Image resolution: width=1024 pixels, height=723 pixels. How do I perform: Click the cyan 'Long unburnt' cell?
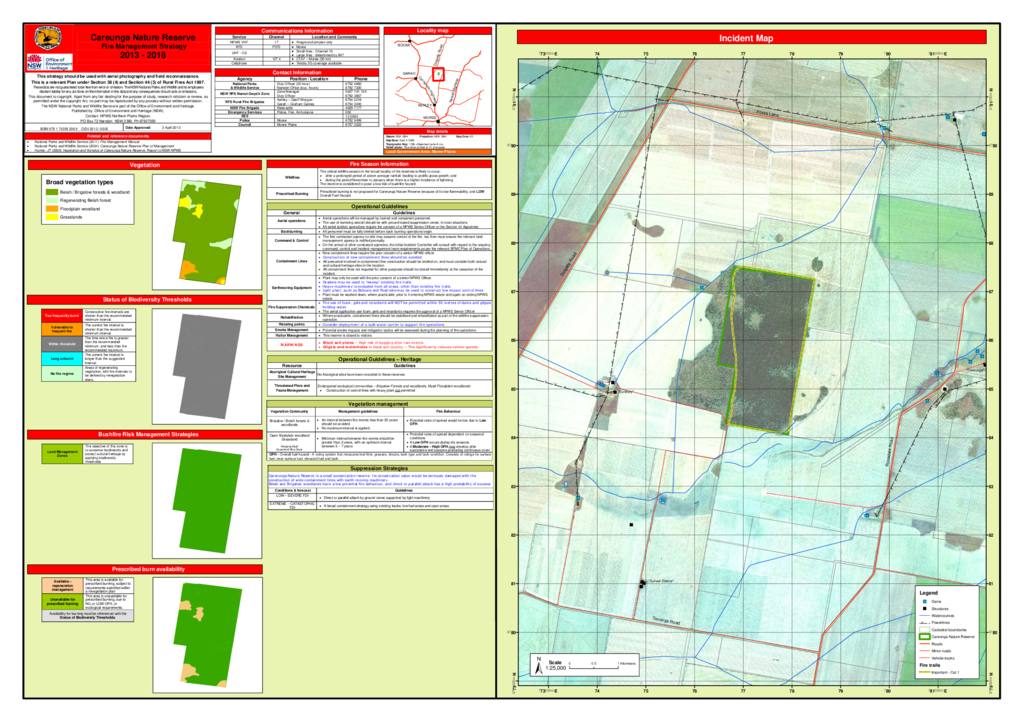pos(62,359)
